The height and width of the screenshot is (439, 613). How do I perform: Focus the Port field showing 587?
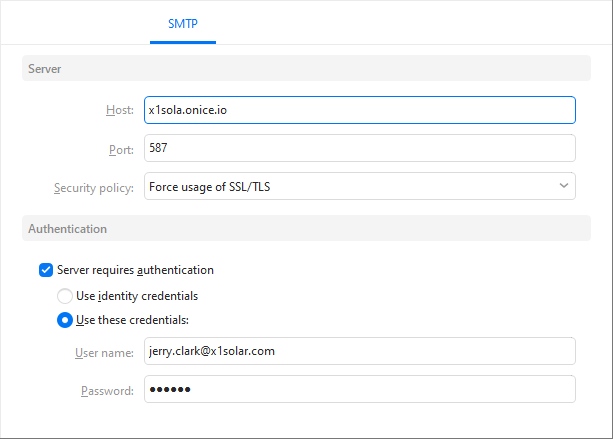coord(360,148)
